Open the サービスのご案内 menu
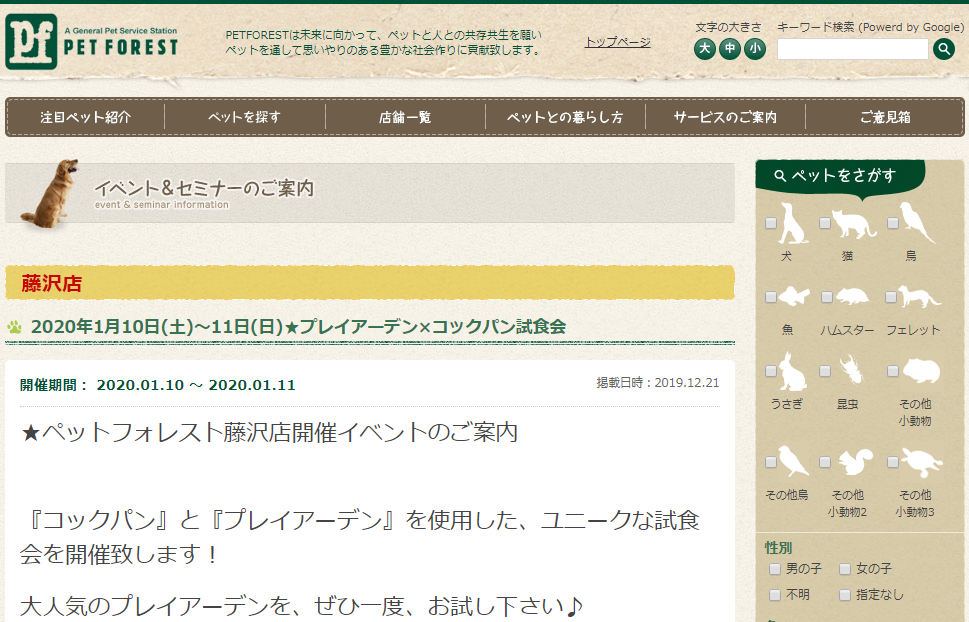The width and height of the screenshot is (969, 622). (x=726, y=117)
